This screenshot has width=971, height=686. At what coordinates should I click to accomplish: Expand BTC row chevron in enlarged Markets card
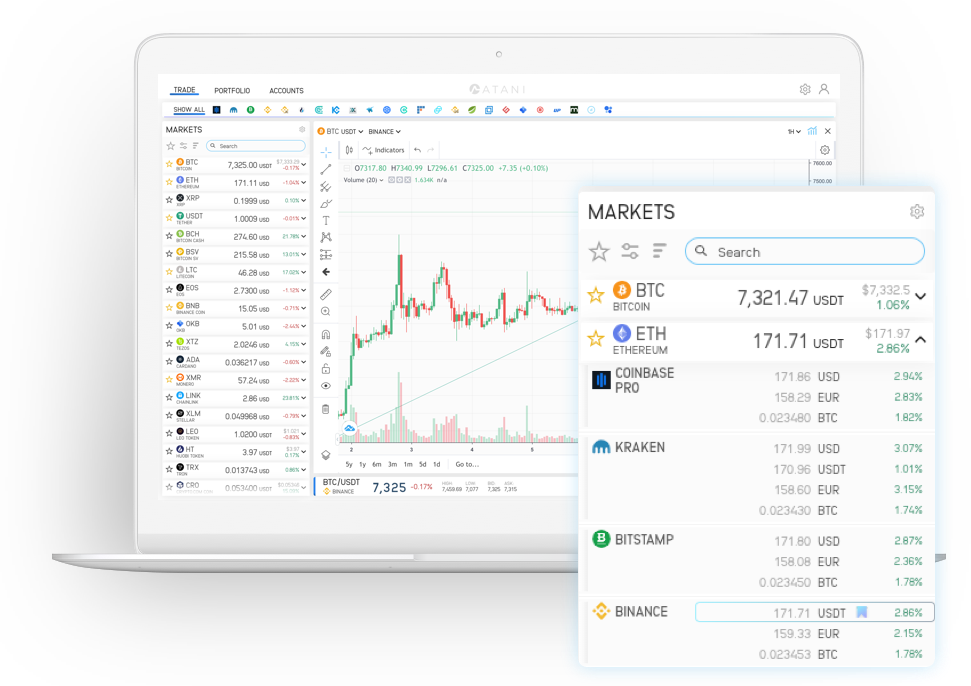(x=921, y=297)
